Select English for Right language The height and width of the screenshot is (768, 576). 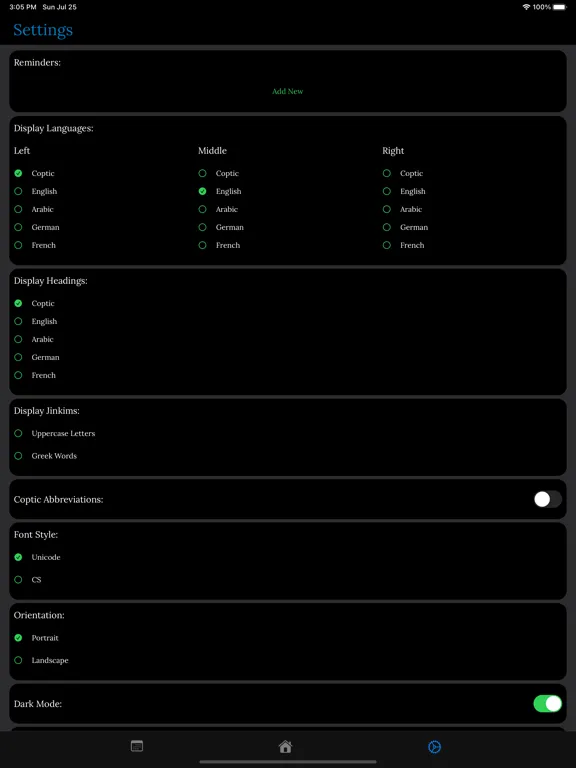point(387,191)
